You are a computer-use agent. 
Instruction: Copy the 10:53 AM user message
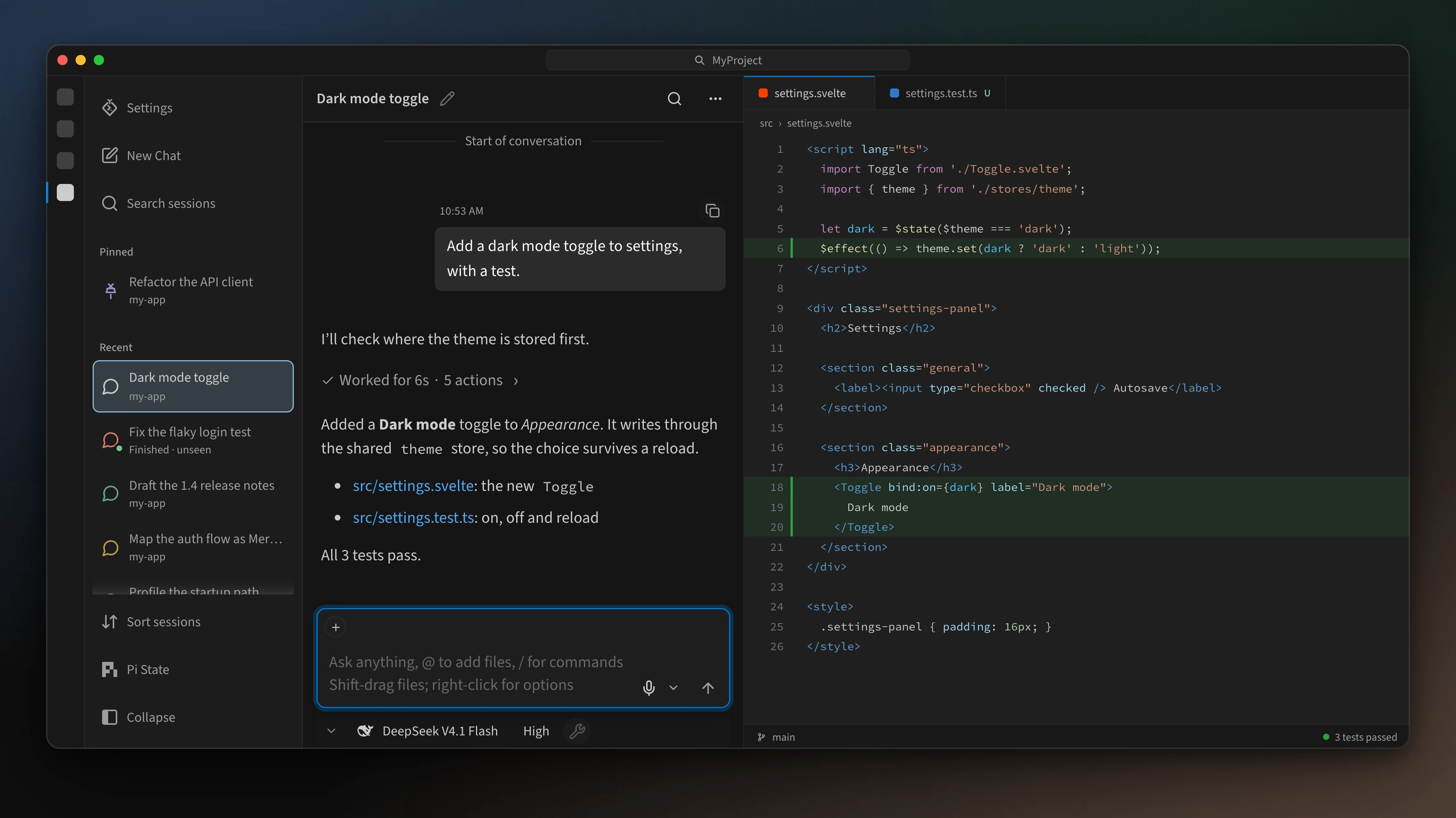click(712, 211)
